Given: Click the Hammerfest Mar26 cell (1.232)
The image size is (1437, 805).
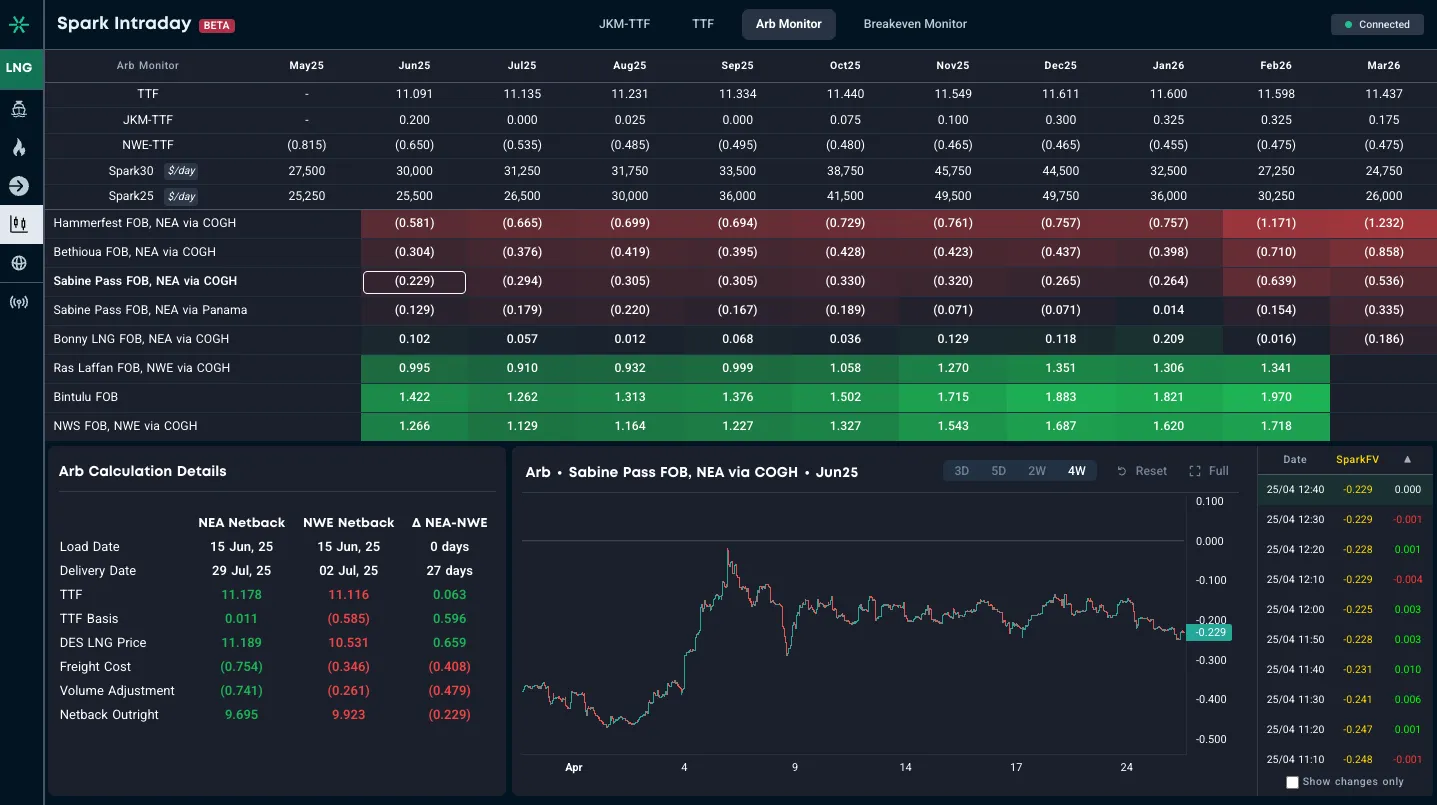Looking at the screenshot, I should 1383,223.
